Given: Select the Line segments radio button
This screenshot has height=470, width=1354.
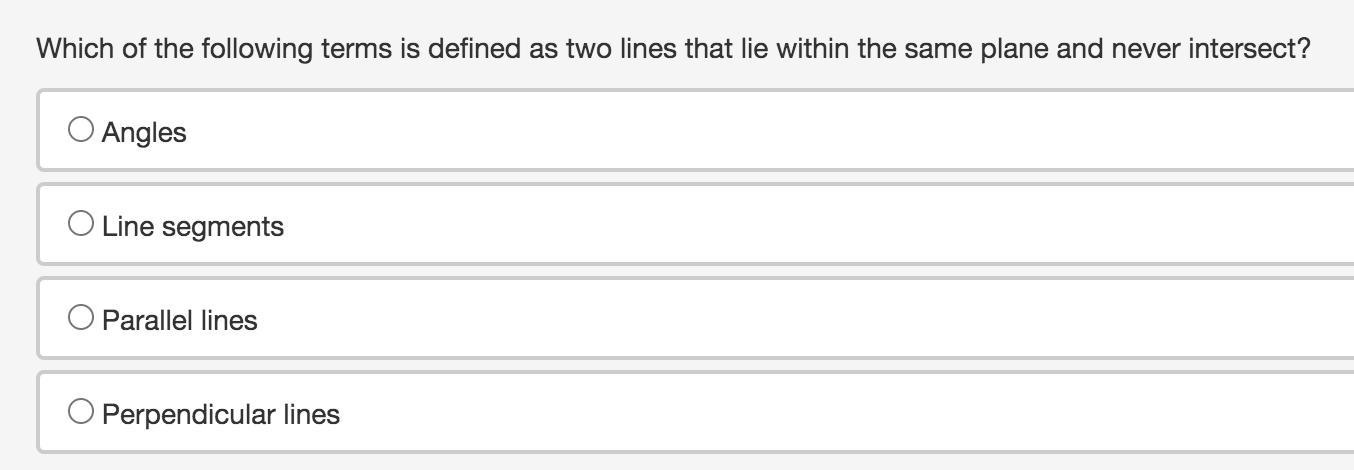Looking at the screenshot, I should [x=81, y=223].
